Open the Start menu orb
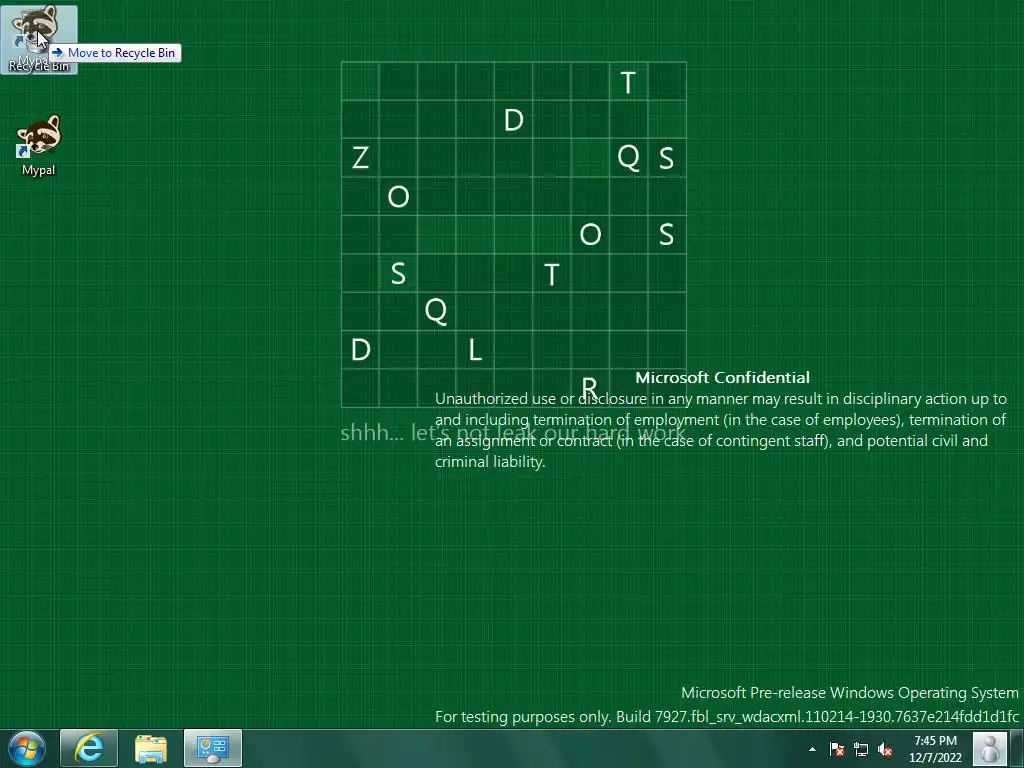The height and width of the screenshot is (768, 1024). 27,748
